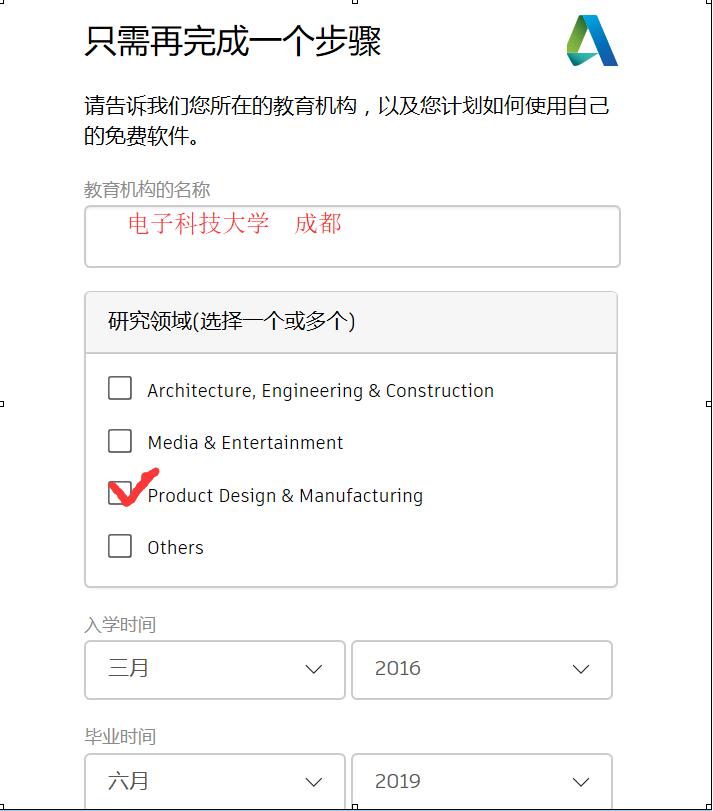The image size is (713, 811).
Task: Select the Others checkbox
Action: 120,546
